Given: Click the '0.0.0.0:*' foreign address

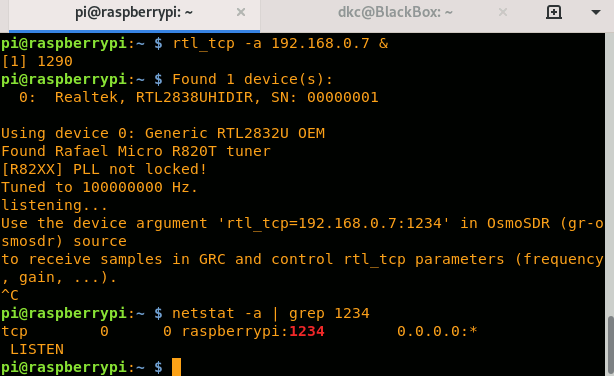Looking at the screenshot, I should pyautogui.click(x=437, y=331).
